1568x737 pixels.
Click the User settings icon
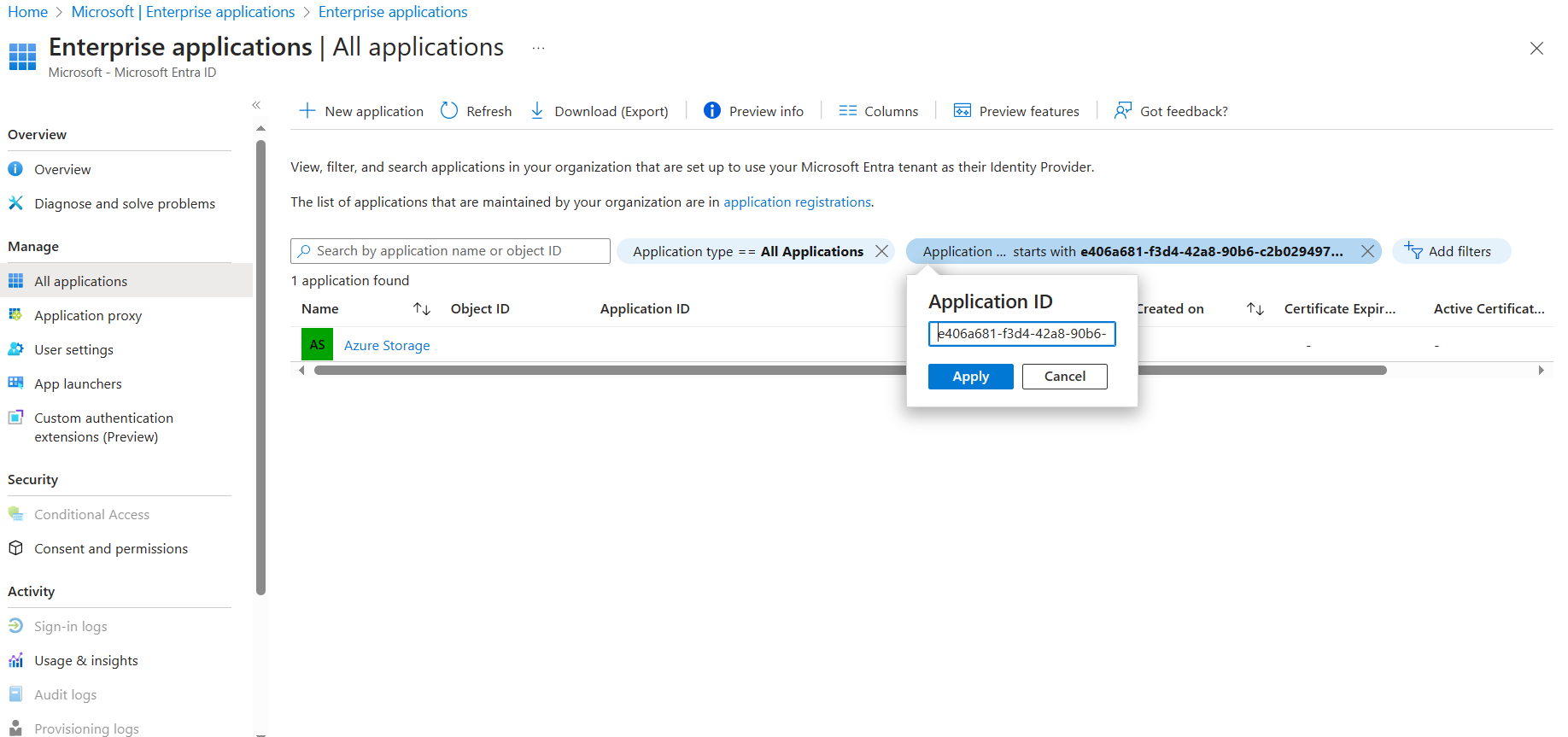tap(15, 349)
